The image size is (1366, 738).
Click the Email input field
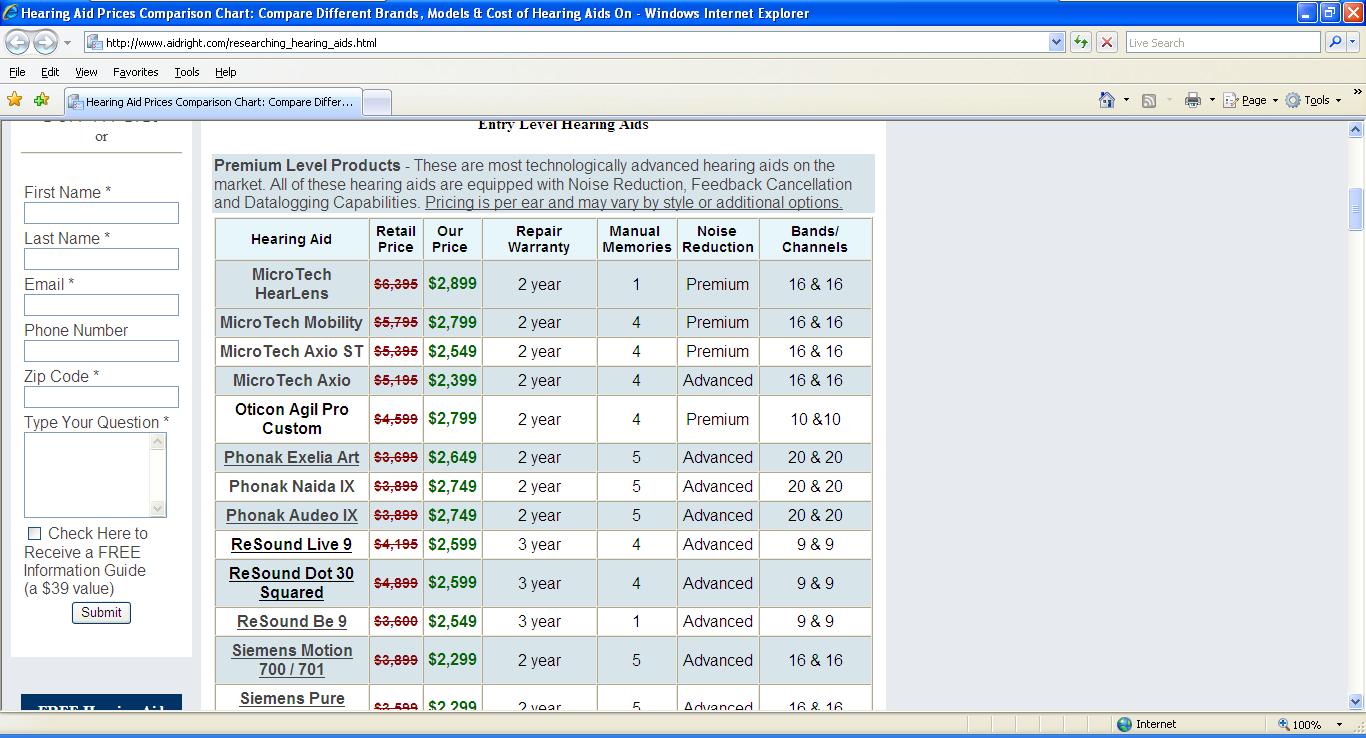pyautogui.click(x=101, y=305)
